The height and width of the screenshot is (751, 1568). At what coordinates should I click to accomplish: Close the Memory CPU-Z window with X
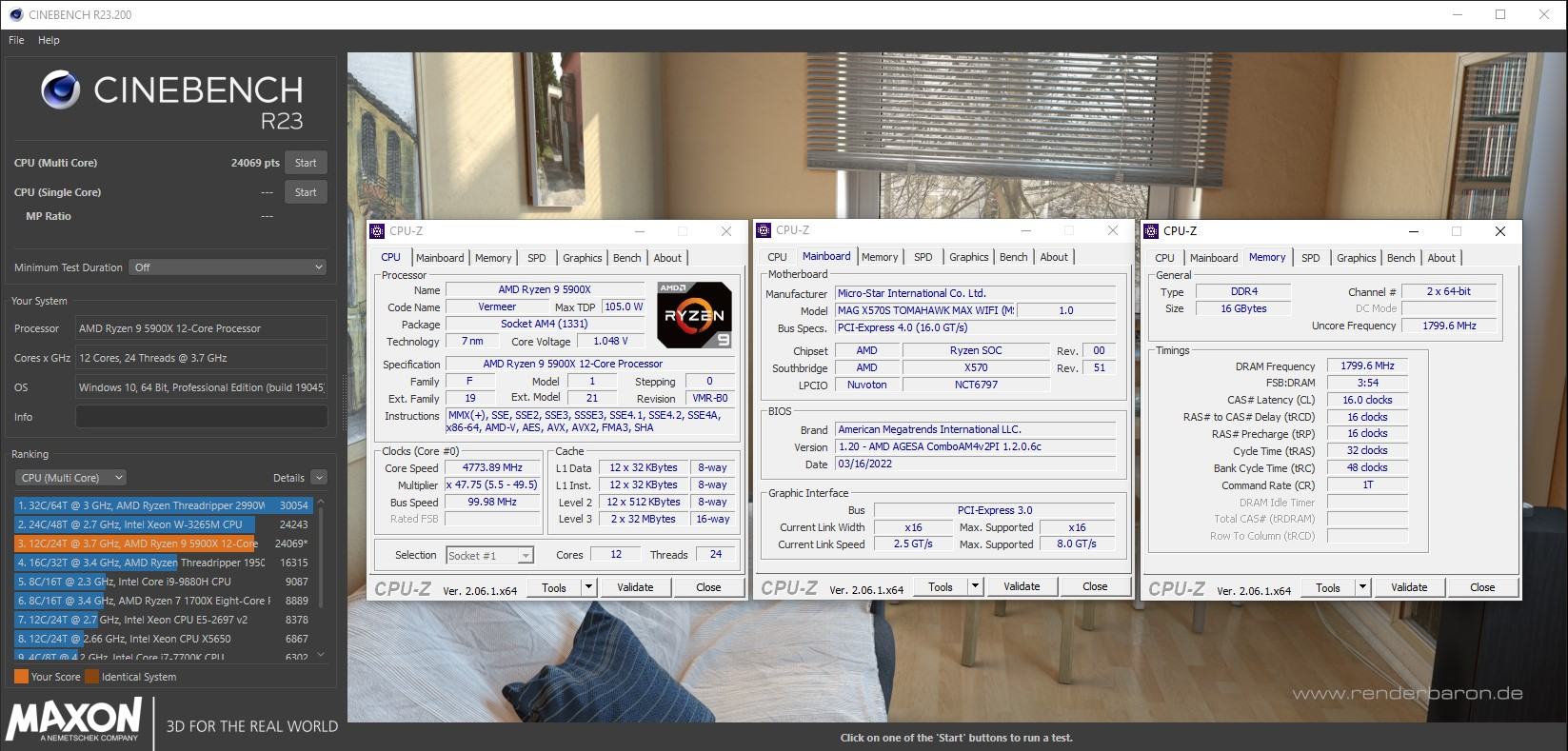coord(1500,231)
